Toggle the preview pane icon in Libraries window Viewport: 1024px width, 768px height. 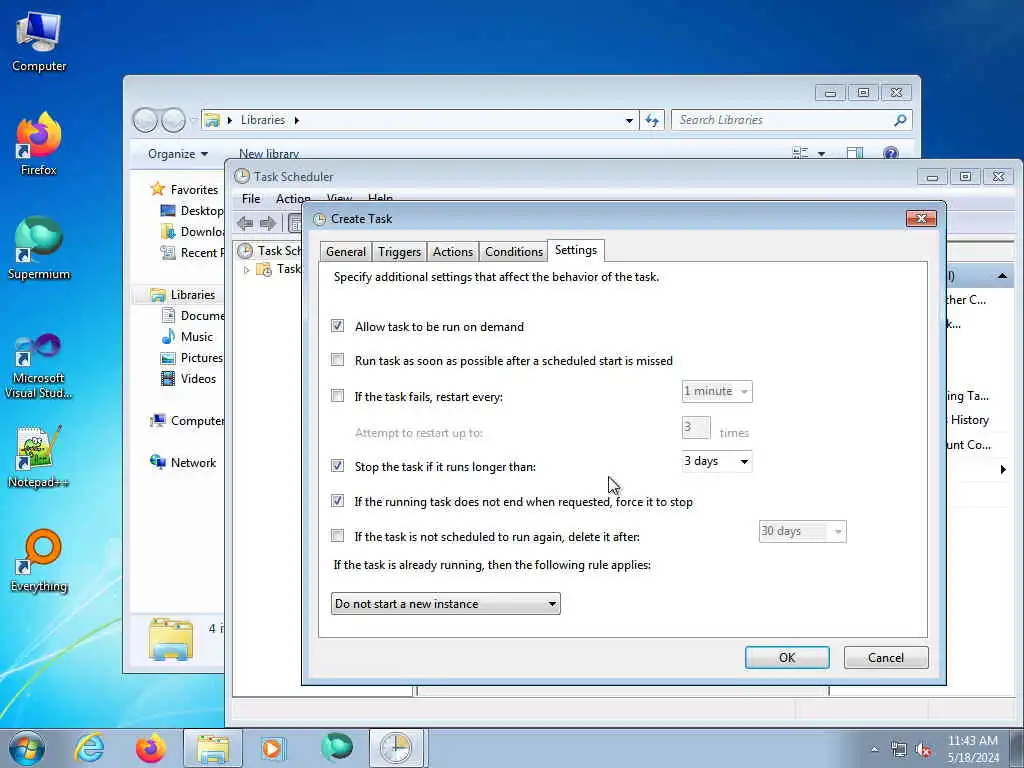point(855,153)
